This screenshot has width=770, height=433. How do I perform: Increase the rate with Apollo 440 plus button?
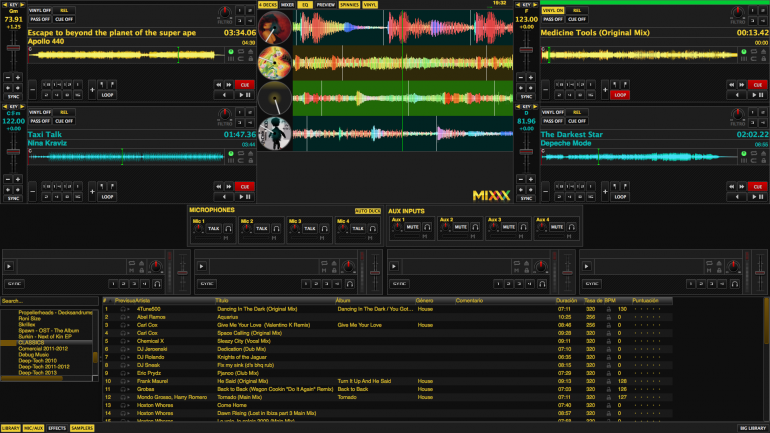coord(18,78)
